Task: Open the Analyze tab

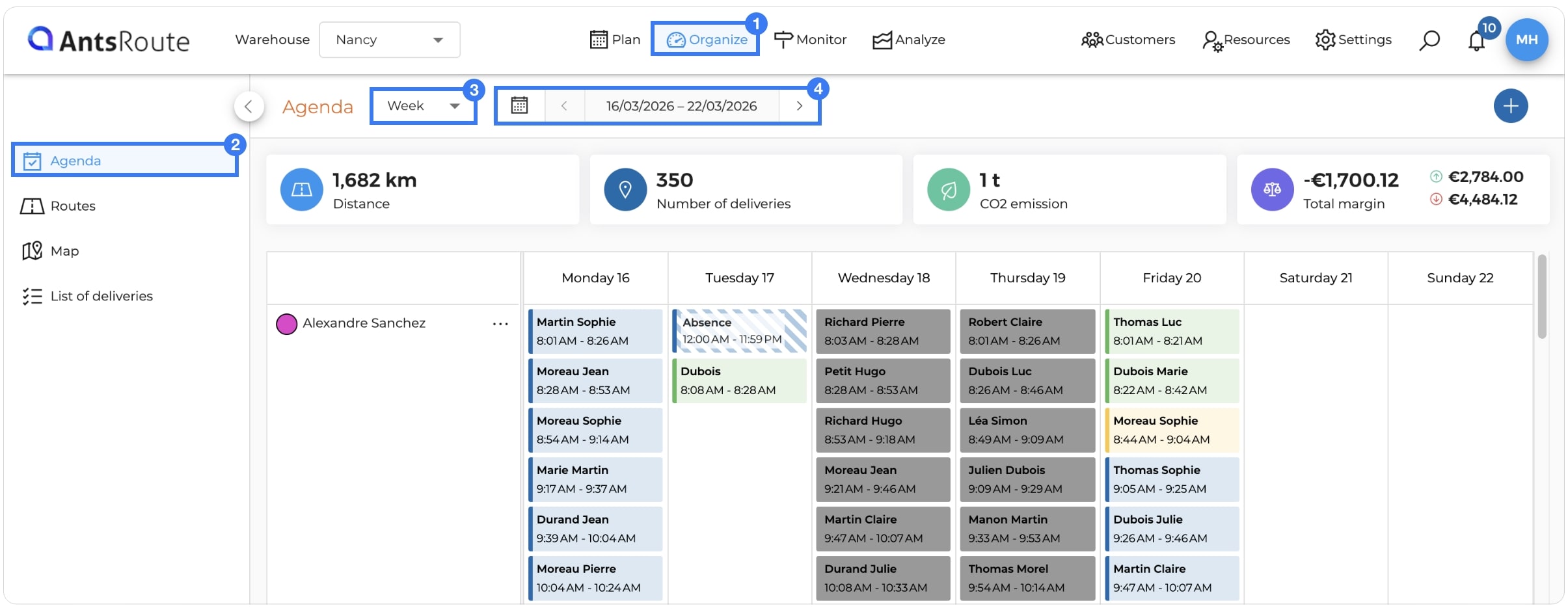Action: [909, 40]
